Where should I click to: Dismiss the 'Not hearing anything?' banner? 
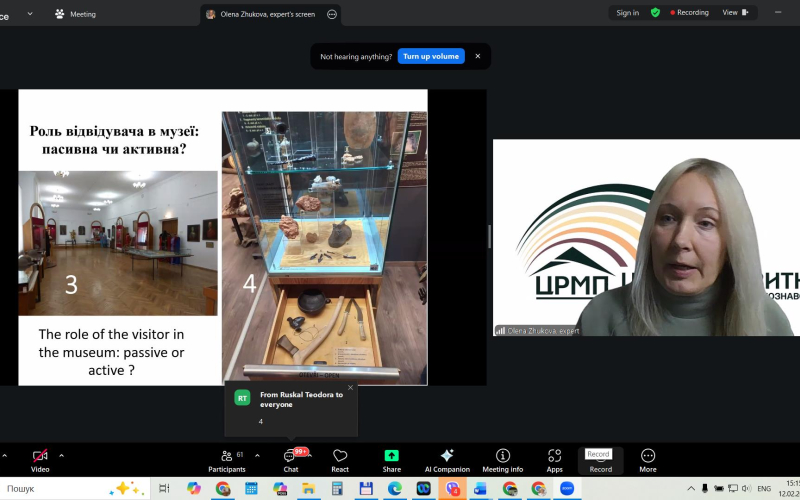[x=478, y=56]
